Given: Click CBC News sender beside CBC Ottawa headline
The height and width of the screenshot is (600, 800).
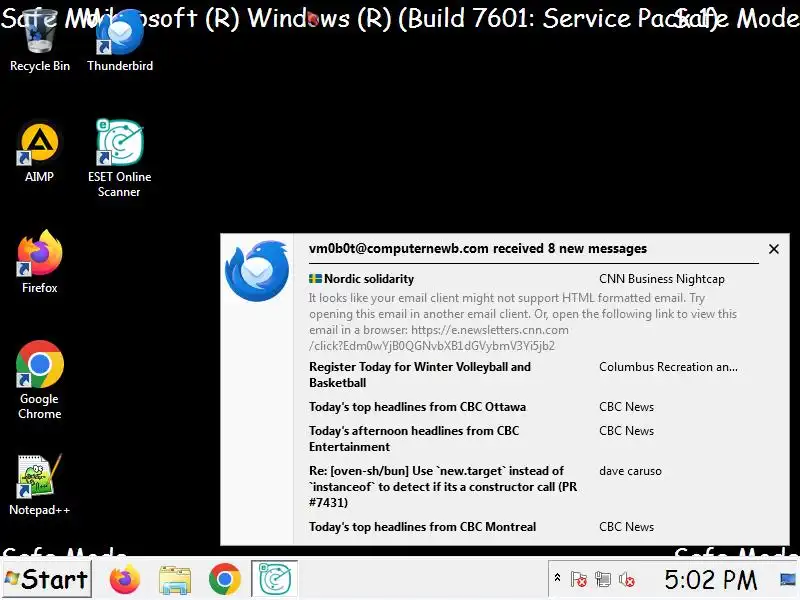Looking at the screenshot, I should tap(627, 407).
